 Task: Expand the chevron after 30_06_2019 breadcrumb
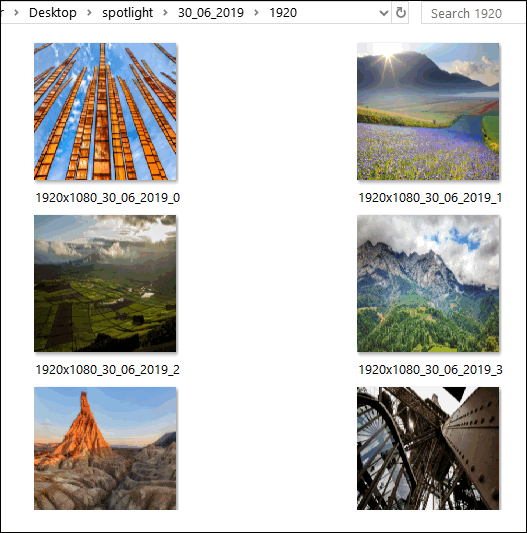[x=256, y=13]
